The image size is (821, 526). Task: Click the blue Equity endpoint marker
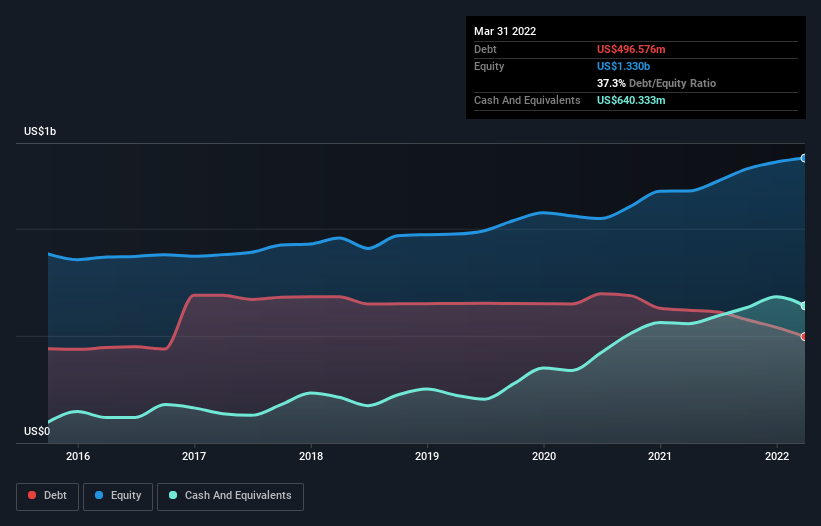[x=804, y=158]
